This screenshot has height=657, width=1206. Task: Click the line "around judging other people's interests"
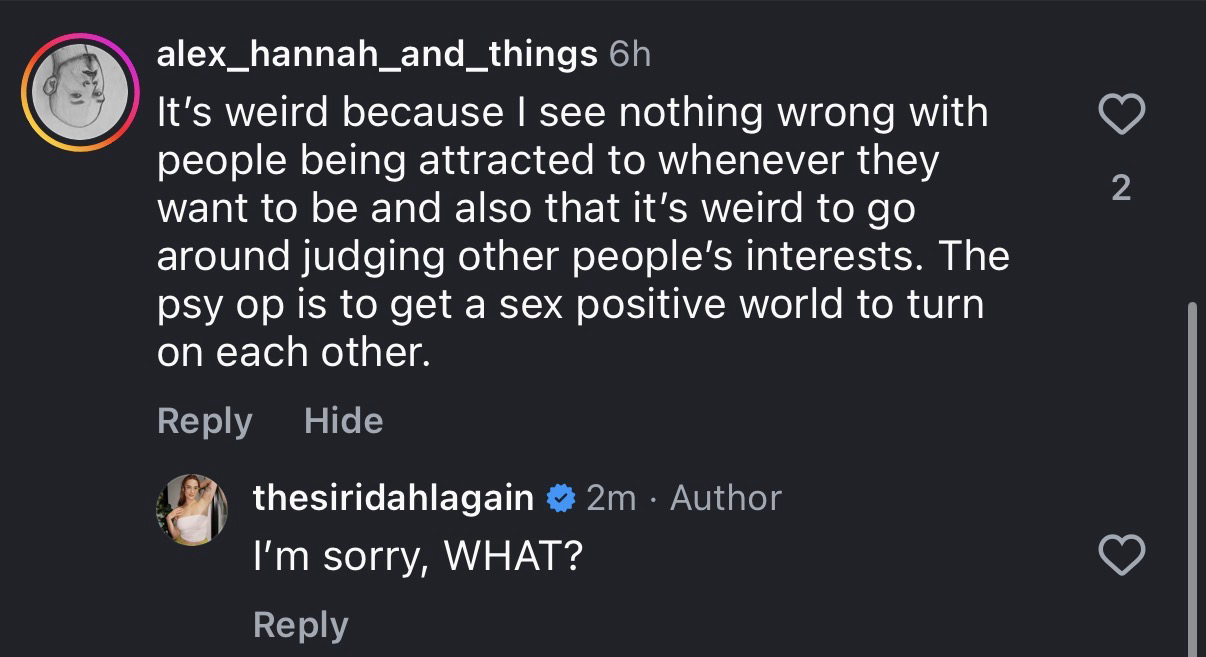pyautogui.click(x=582, y=257)
